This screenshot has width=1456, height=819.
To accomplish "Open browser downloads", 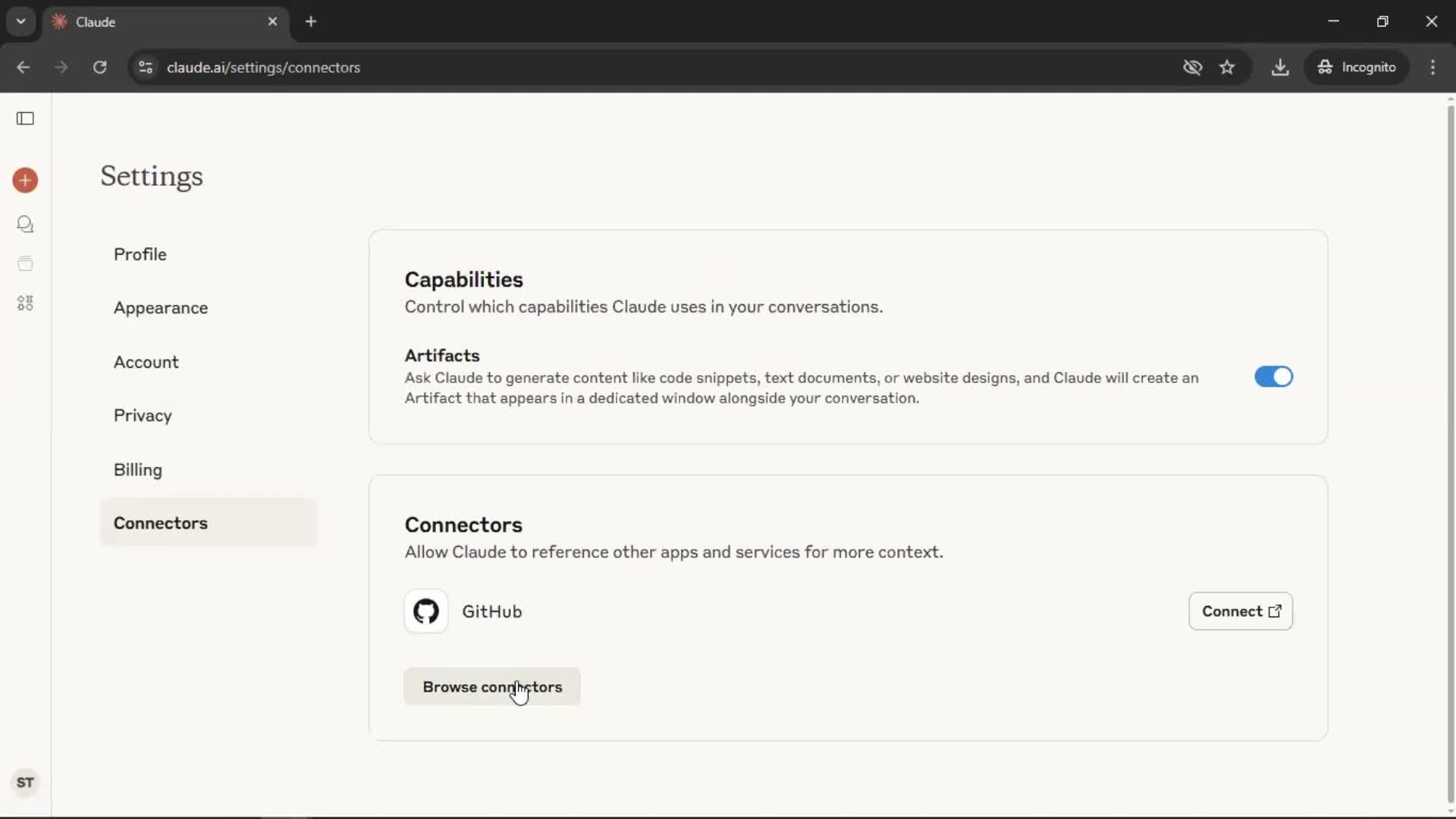I will (1280, 67).
